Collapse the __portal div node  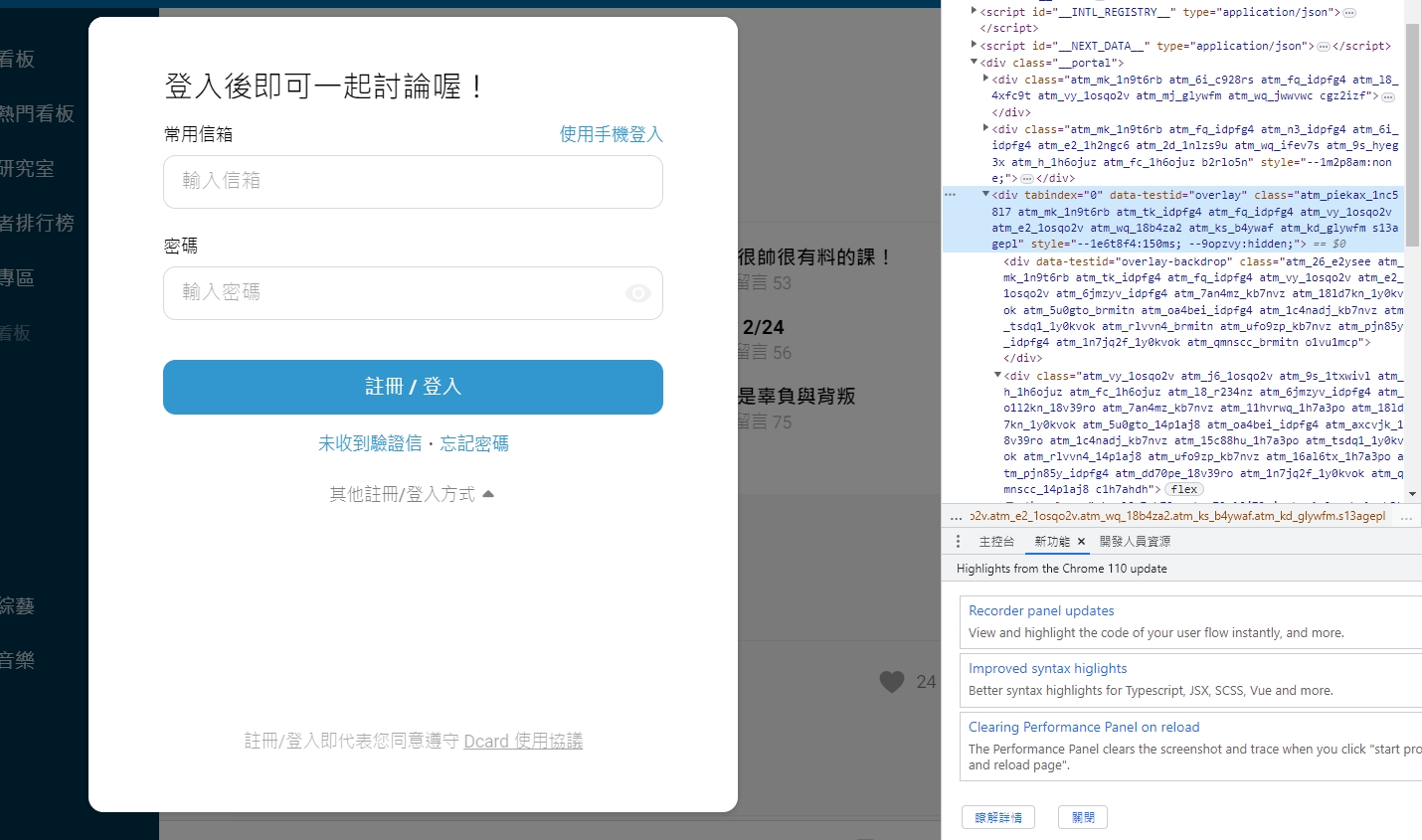(x=975, y=62)
